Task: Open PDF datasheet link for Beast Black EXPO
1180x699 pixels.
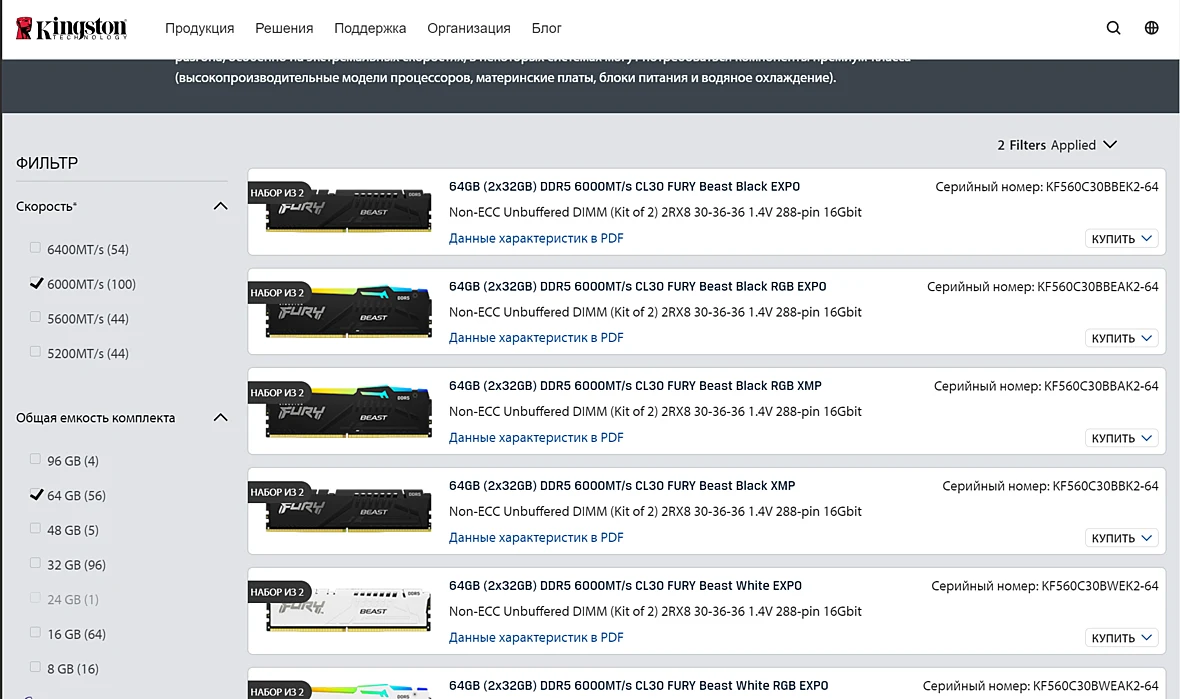Action: pyautogui.click(x=536, y=238)
